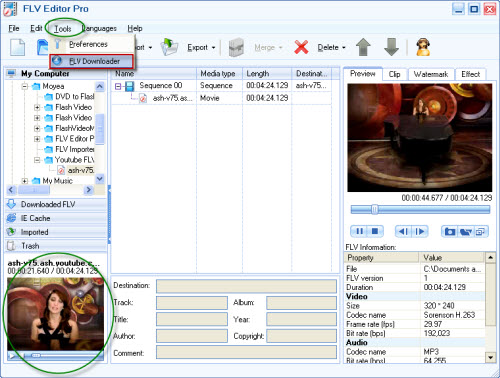
Task: Pause the preview video playback
Action: point(359,231)
